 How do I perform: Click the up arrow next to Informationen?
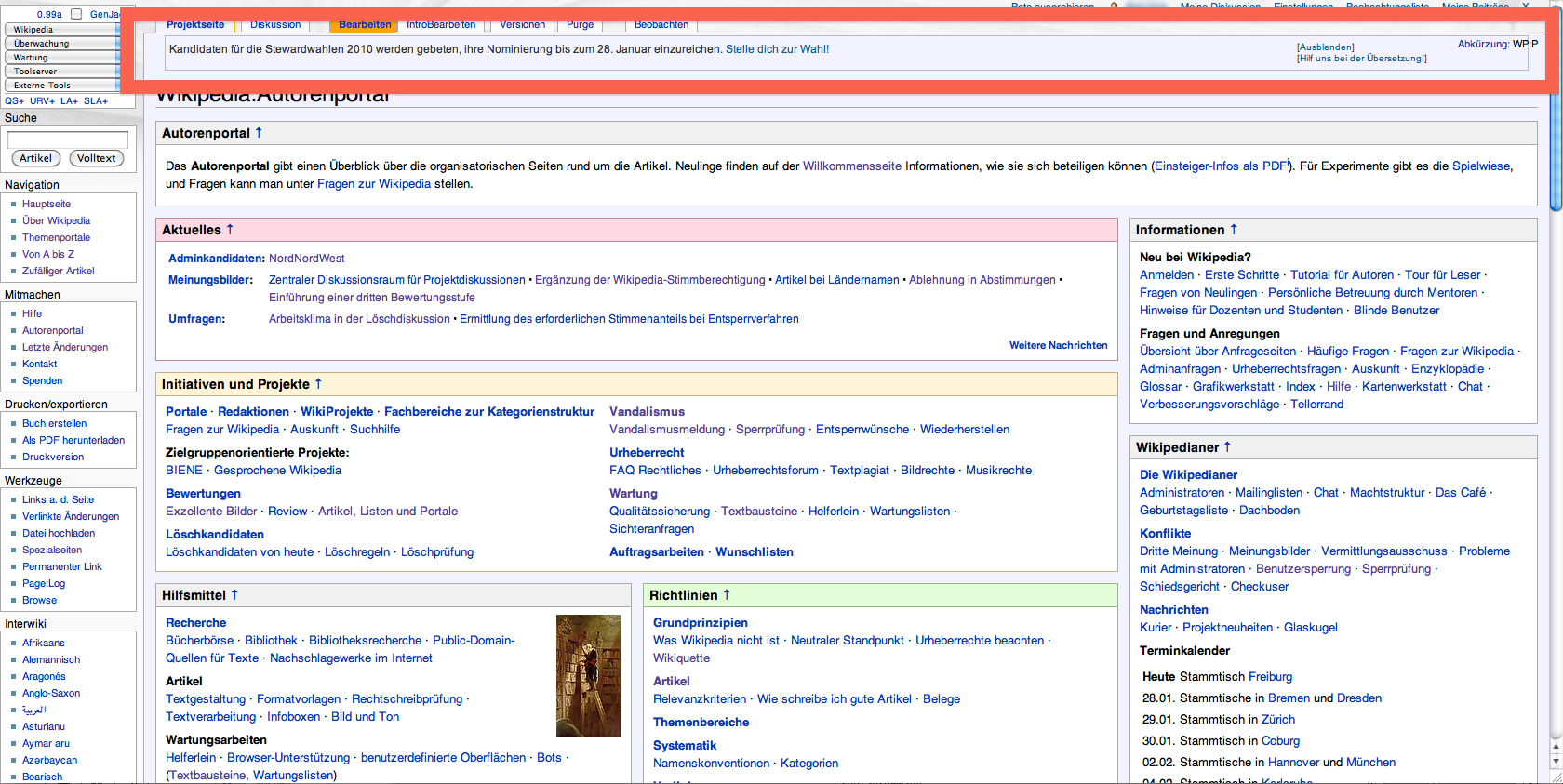pos(1234,230)
